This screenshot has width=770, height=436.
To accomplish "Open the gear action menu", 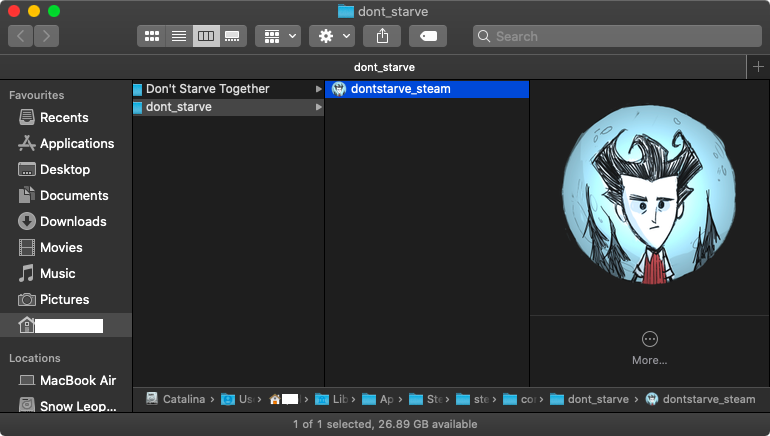I will click(x=332, y=36).
